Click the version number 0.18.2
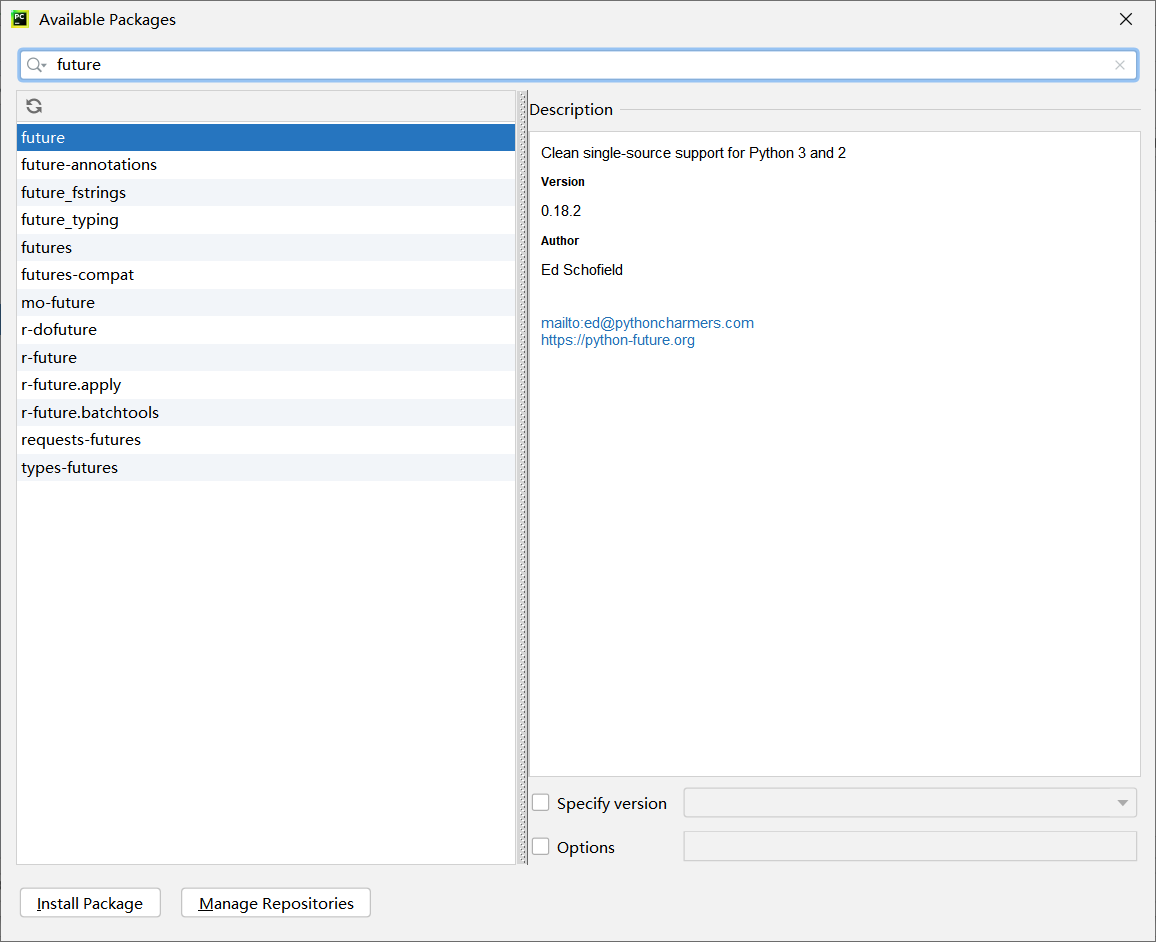The image size is (1156, 942). [561, 211]
